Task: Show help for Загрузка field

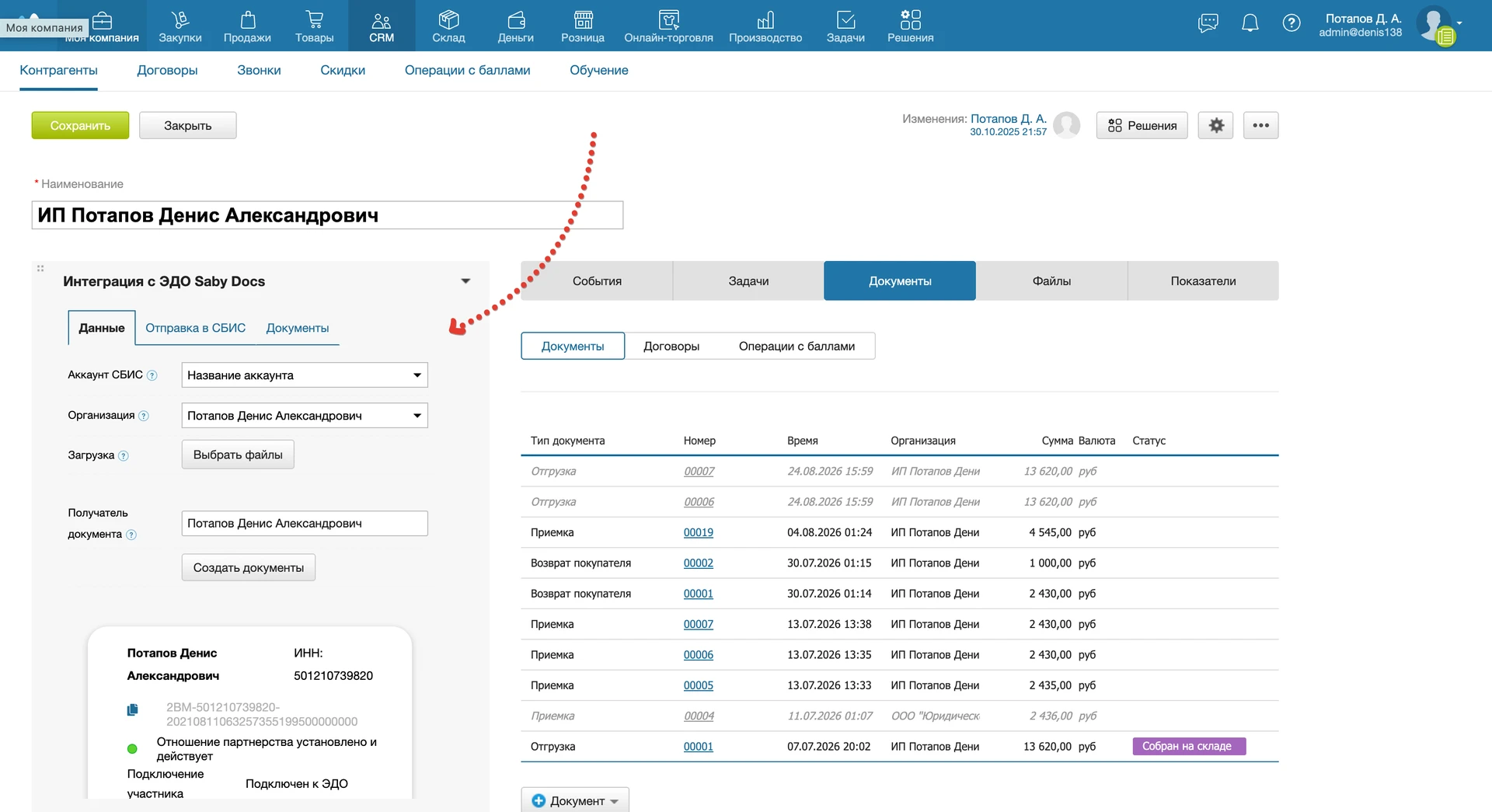Action: [124, 456]
